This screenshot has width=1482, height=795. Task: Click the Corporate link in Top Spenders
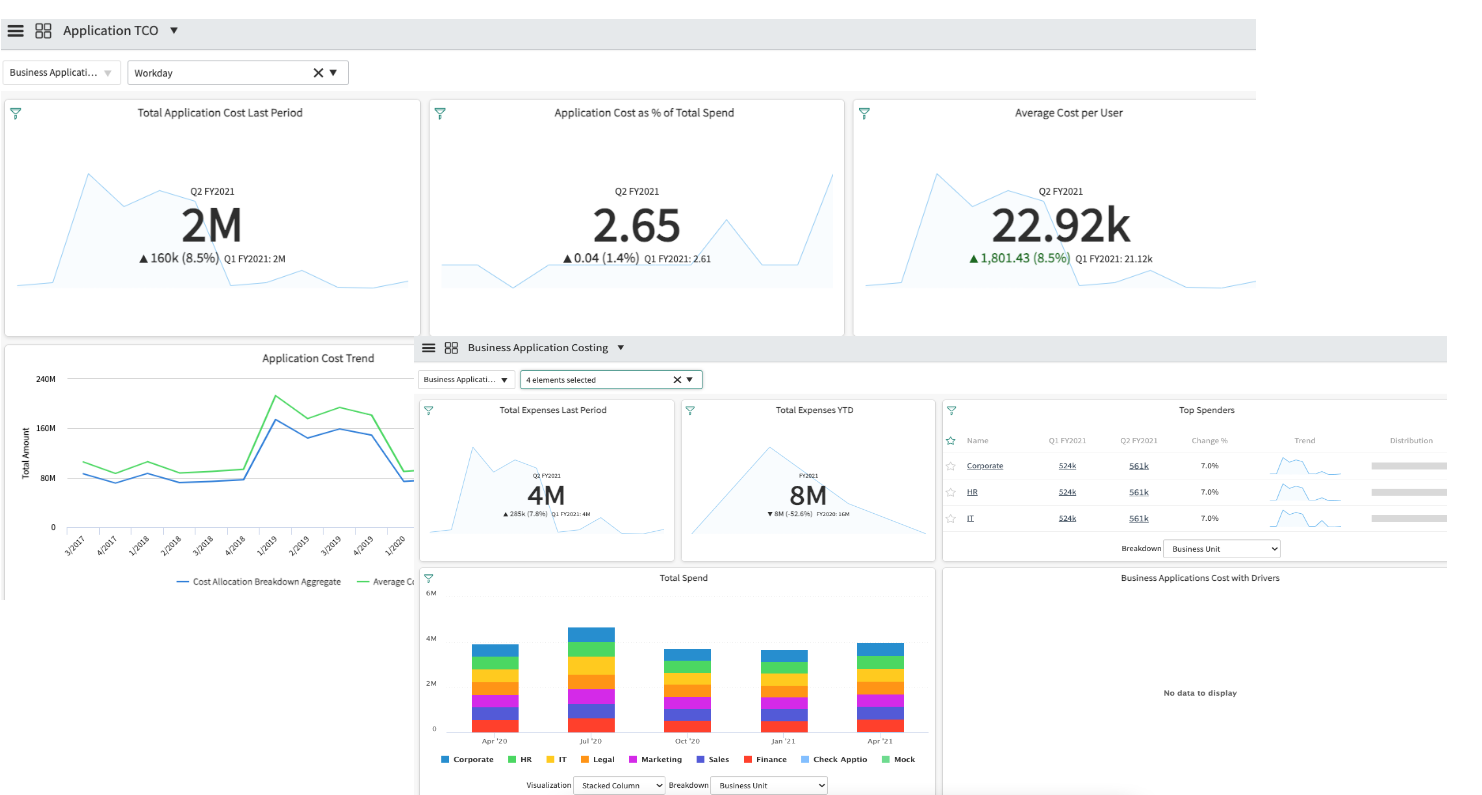984,466
